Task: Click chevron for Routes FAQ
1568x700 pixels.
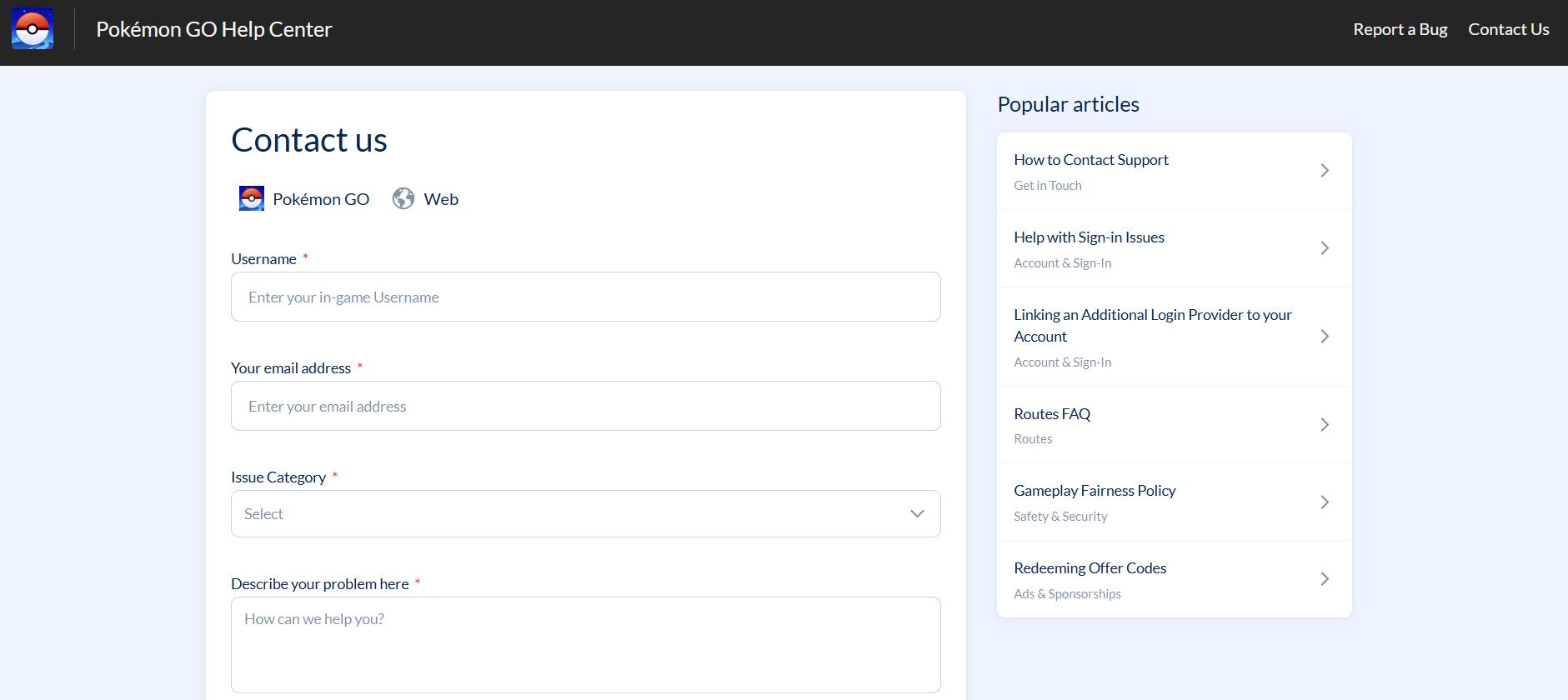Action: click(1325, 425)
